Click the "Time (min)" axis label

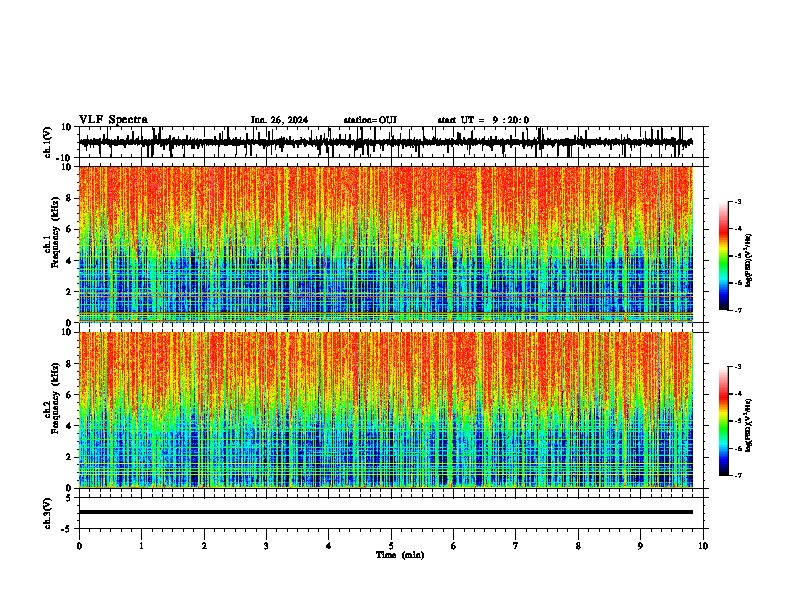(400, 555)
